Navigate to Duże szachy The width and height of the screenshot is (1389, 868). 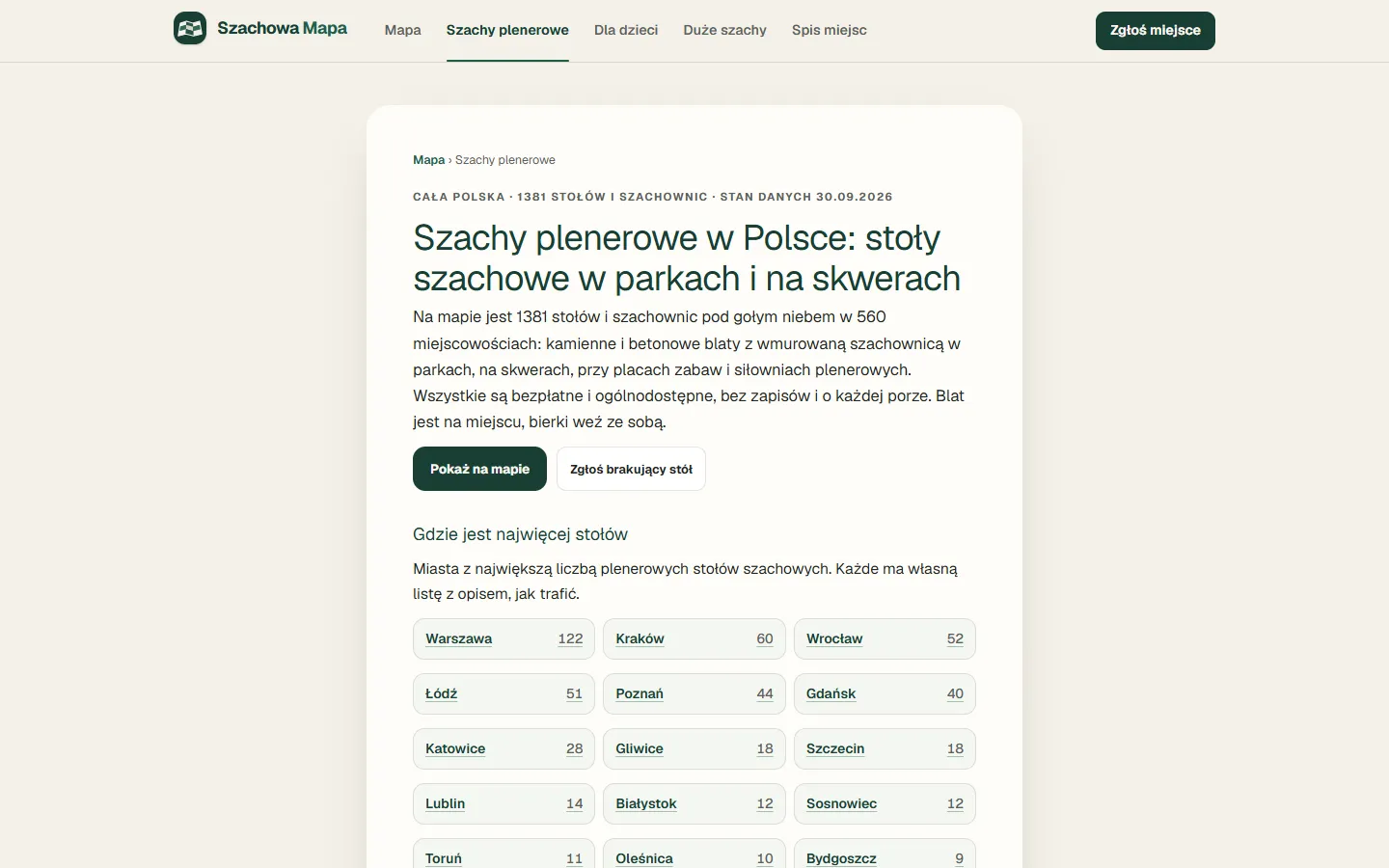pos(724,30)
